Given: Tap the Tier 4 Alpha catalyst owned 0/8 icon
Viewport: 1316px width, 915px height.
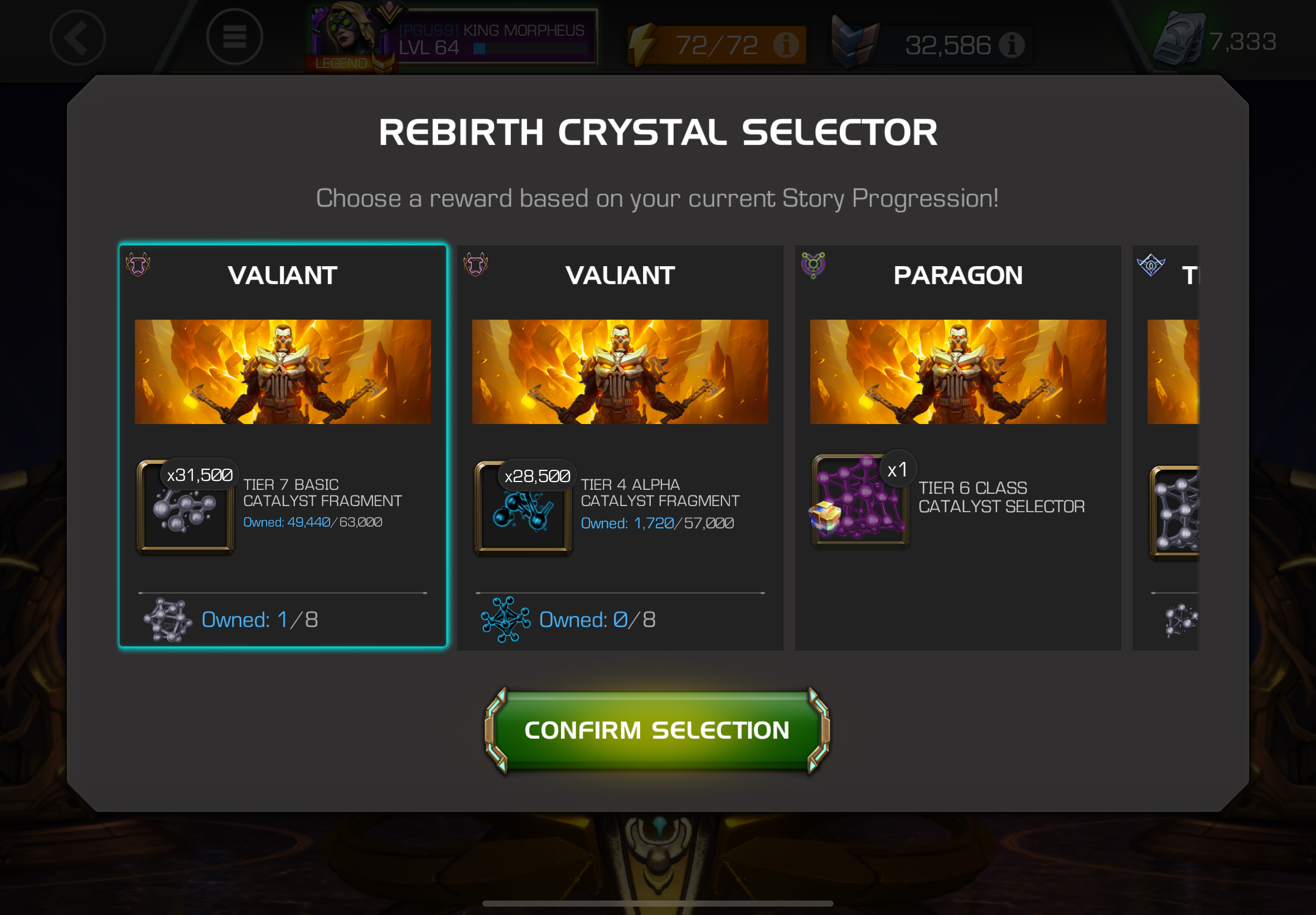Looking at the screenshot, I should [x=505, y=620].
